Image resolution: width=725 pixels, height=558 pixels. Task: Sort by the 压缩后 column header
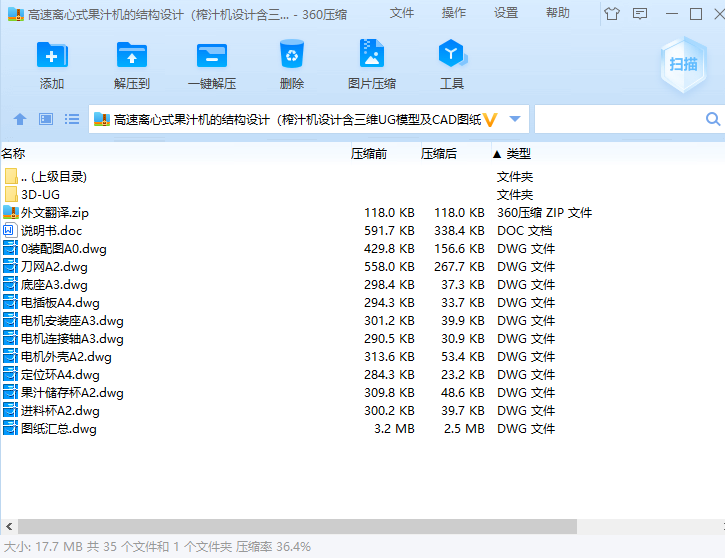(x=439, y=153)
